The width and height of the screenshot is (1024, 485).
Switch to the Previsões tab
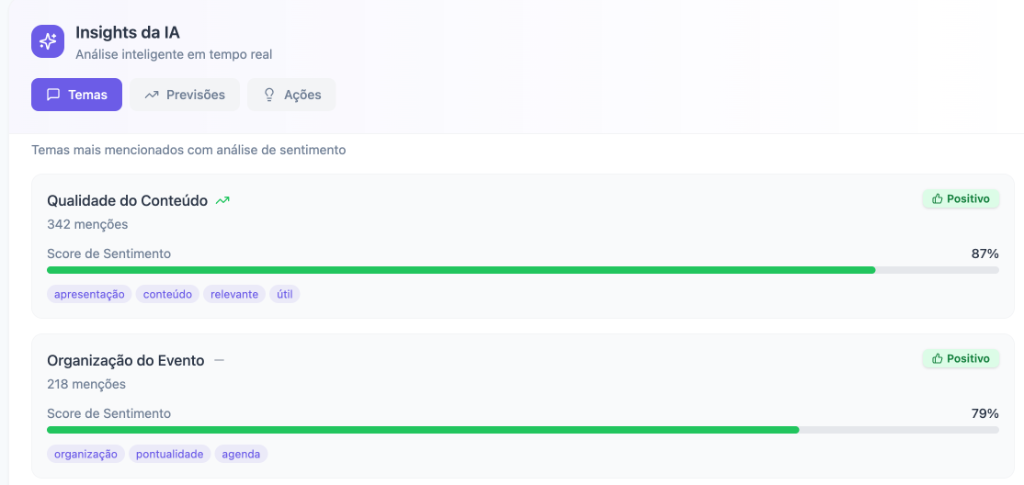click(185, 95)
